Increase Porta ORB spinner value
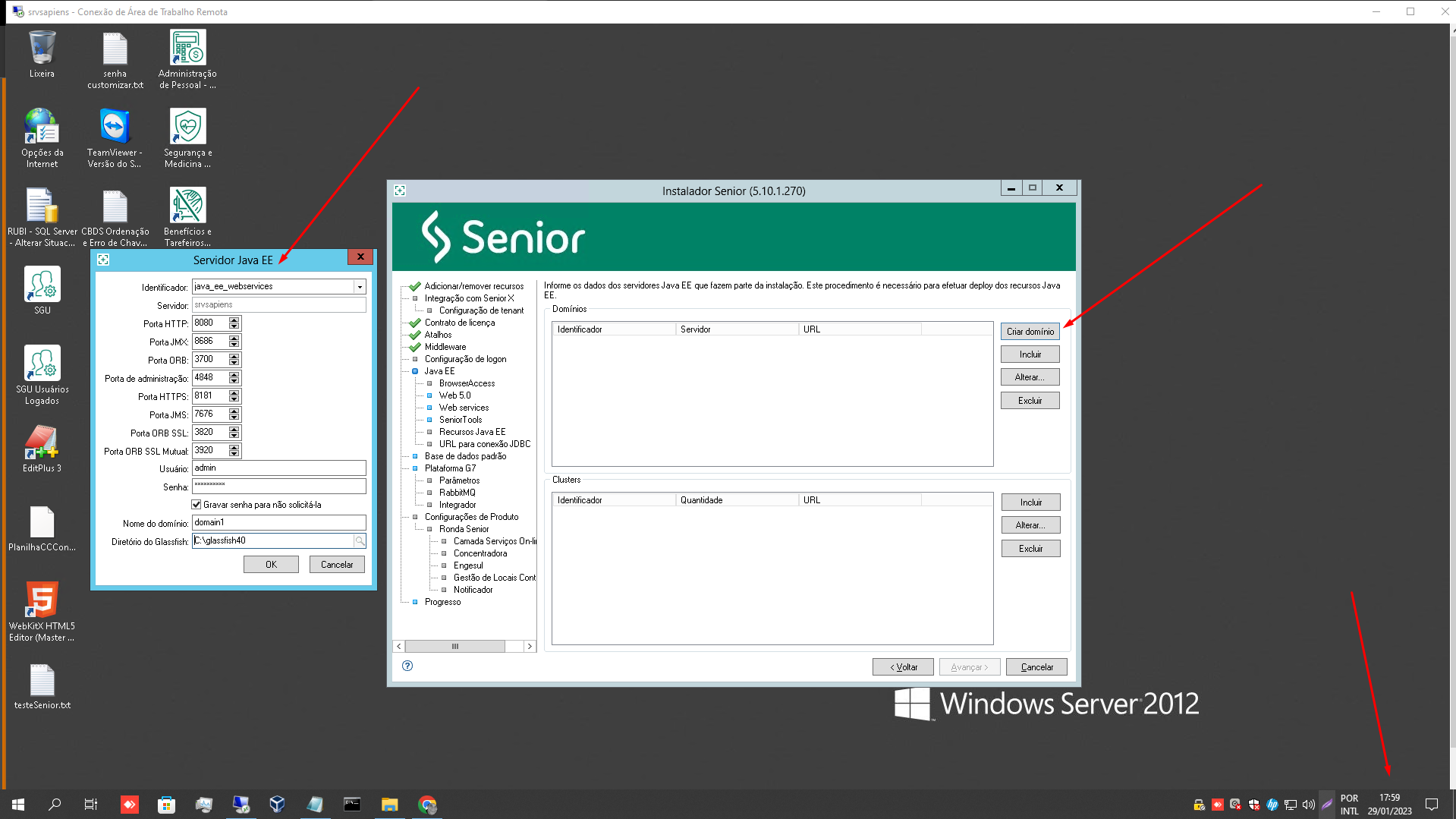This screenshot has width=1456, height=819. [x=234, y=357]
